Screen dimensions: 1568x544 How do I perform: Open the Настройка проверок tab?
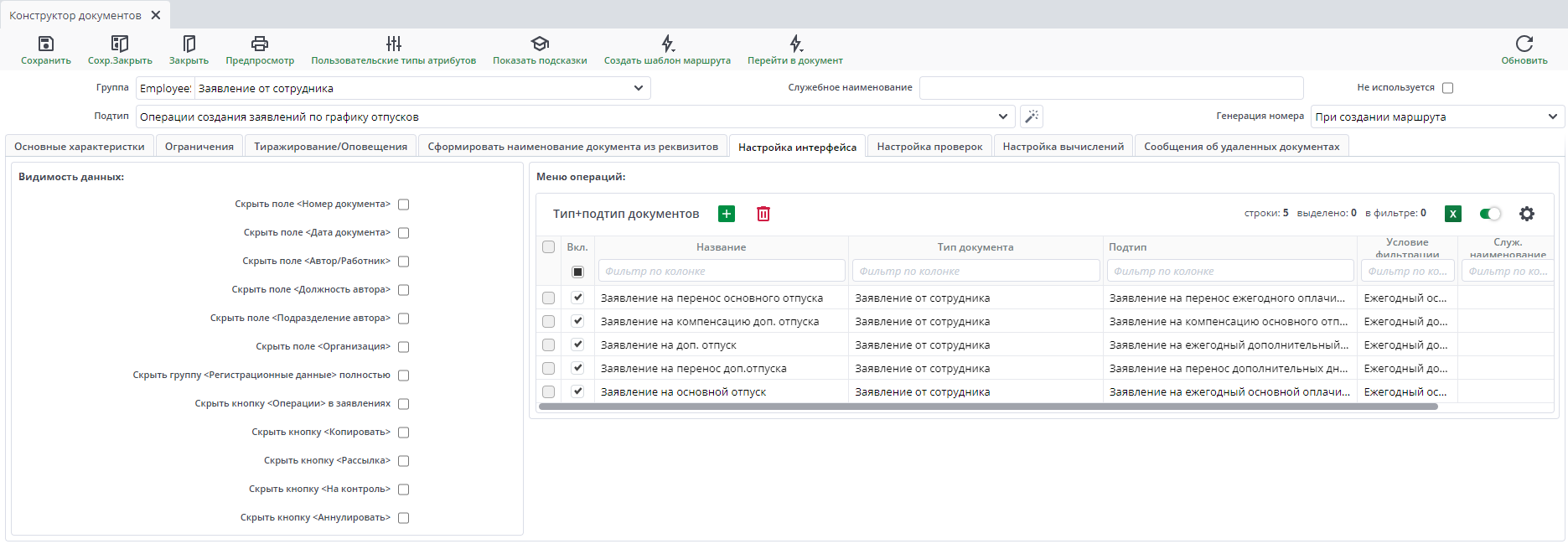pos(929,147)
